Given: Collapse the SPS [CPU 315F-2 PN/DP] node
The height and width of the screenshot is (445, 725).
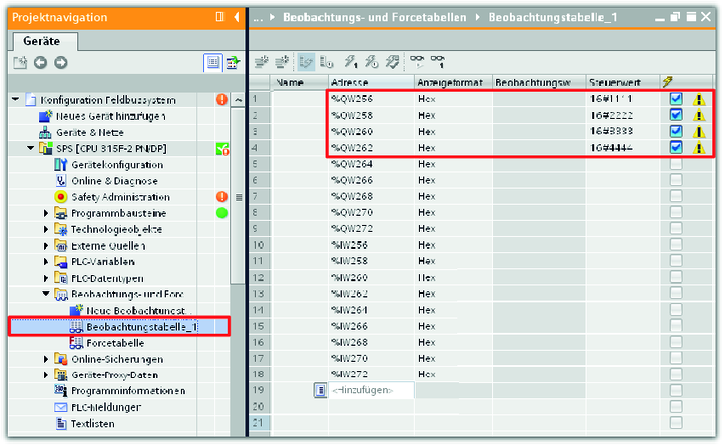Looking at the screenshot, I should (31, 149).
